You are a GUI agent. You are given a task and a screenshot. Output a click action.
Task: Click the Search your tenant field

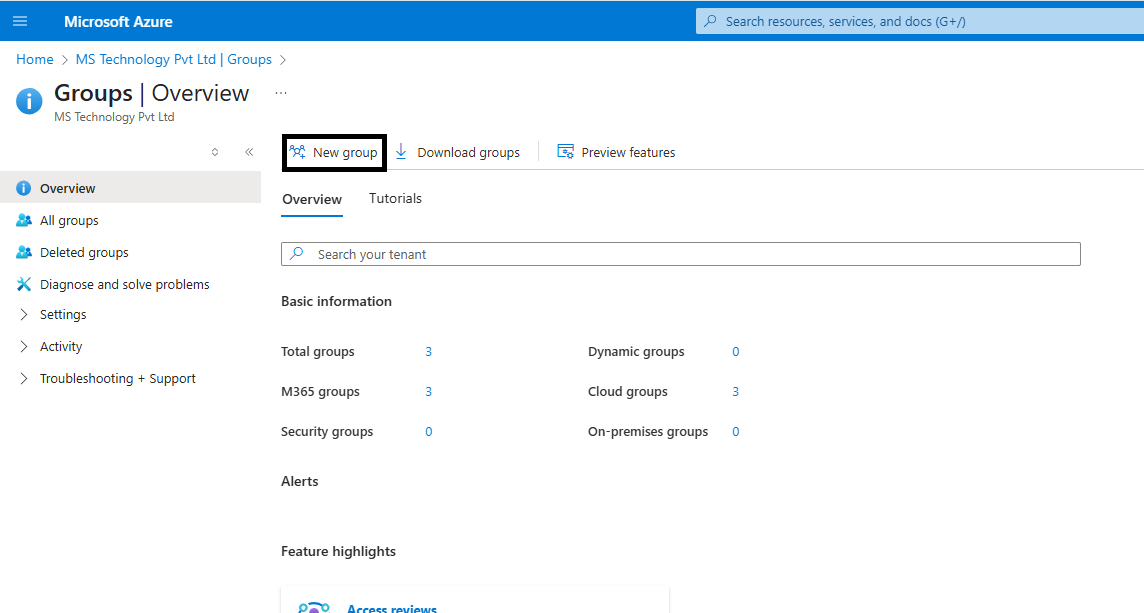[x=680, y=254]
